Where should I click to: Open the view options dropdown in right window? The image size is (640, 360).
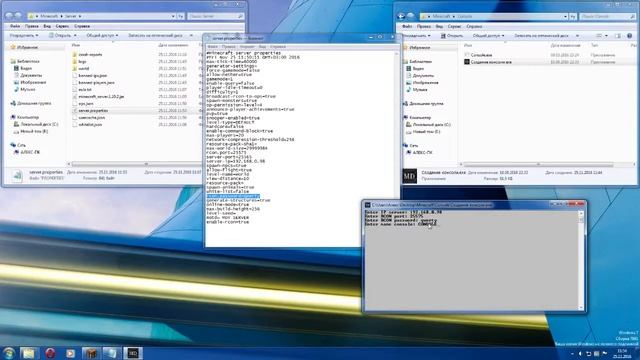point(607,36)
